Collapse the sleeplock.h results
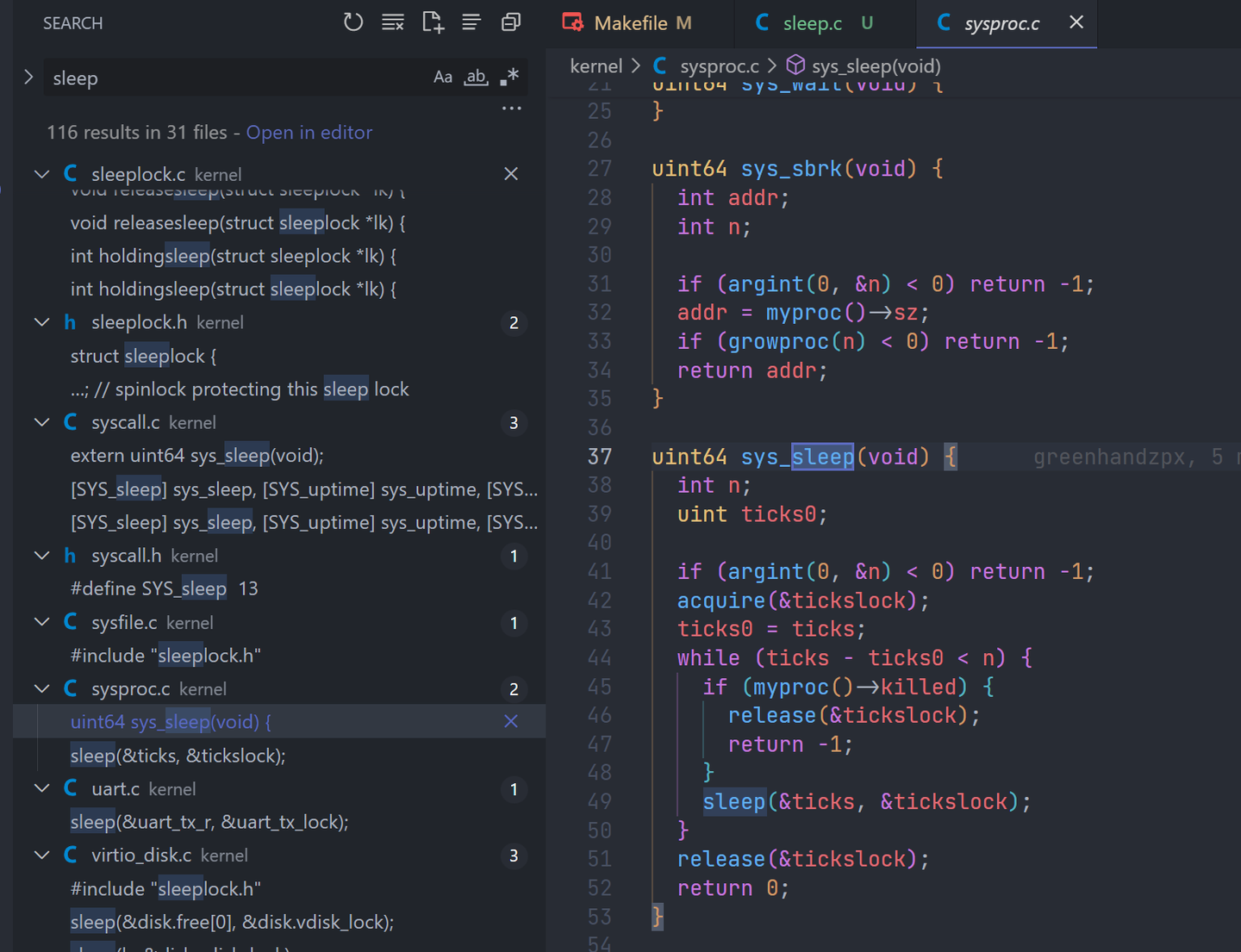Viewport: 1241px width, 952px height. [x=41, y=322]
